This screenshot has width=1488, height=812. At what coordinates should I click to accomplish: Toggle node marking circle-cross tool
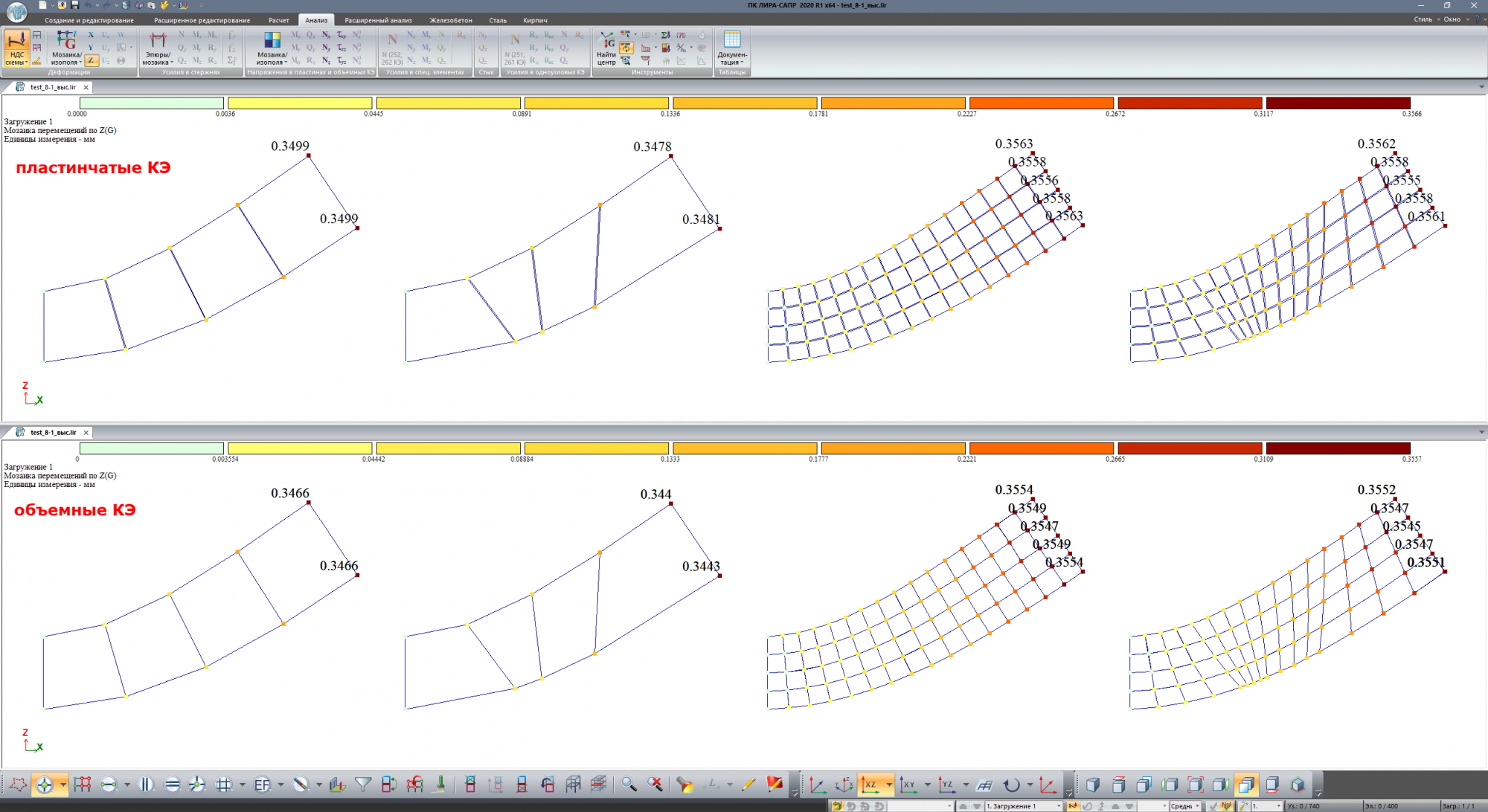click(45, 784)
